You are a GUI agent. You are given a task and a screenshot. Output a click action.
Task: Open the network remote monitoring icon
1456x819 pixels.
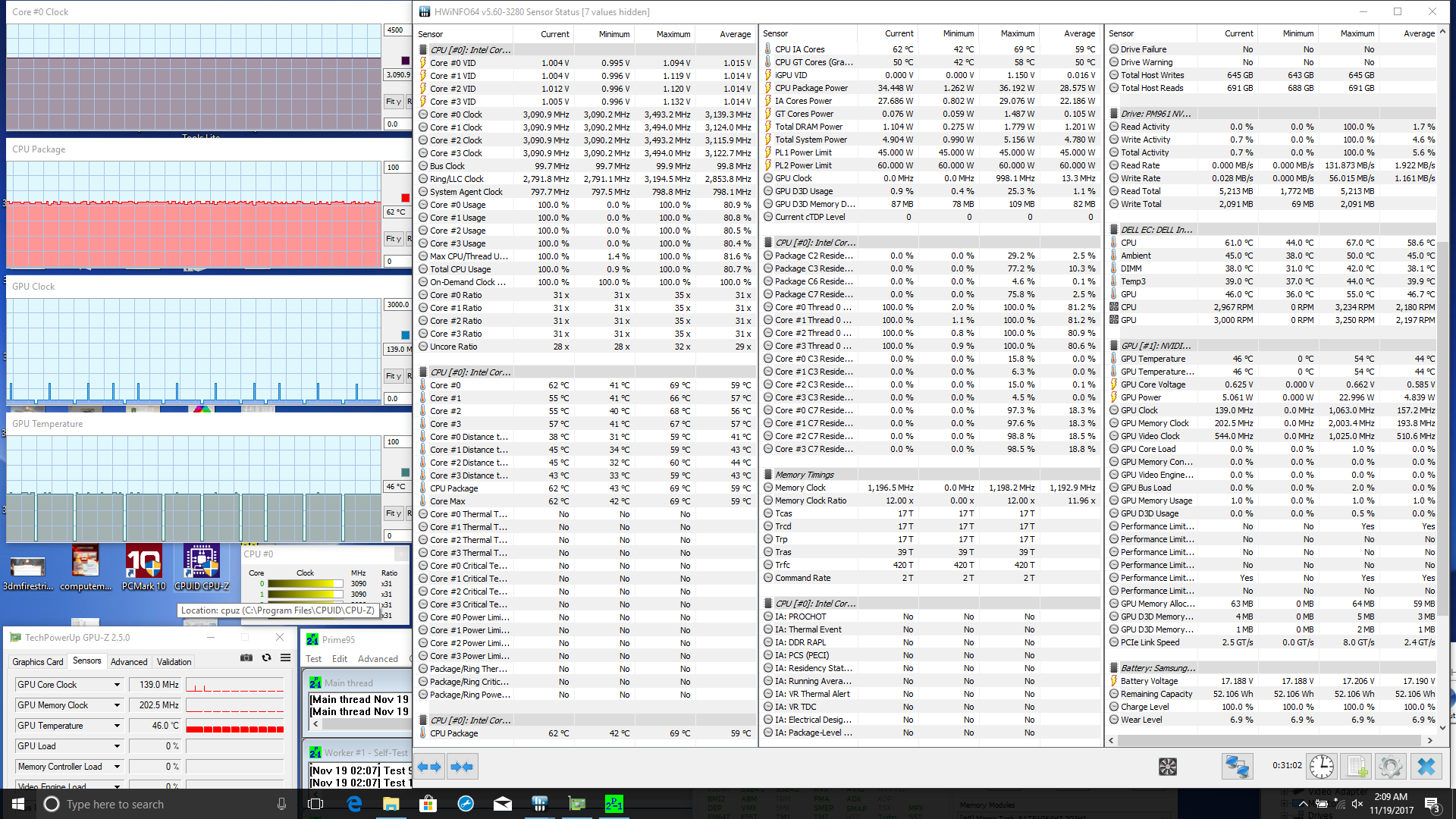pos(1237,767)
